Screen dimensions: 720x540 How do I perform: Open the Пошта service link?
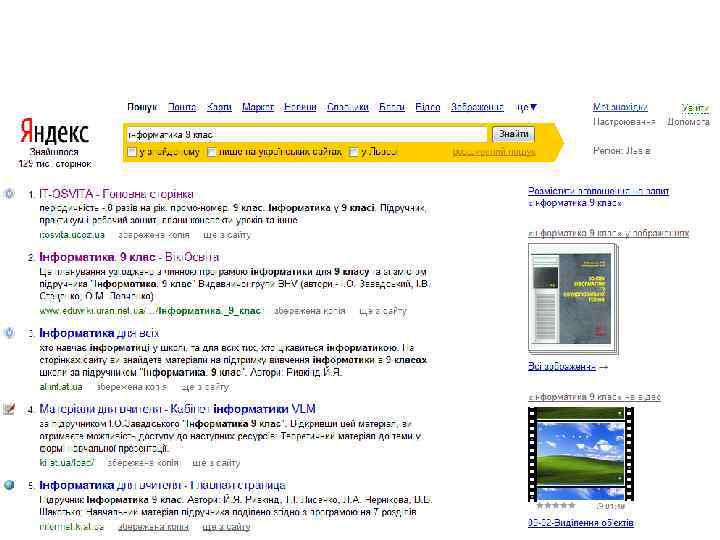click(x=182, y=107)
